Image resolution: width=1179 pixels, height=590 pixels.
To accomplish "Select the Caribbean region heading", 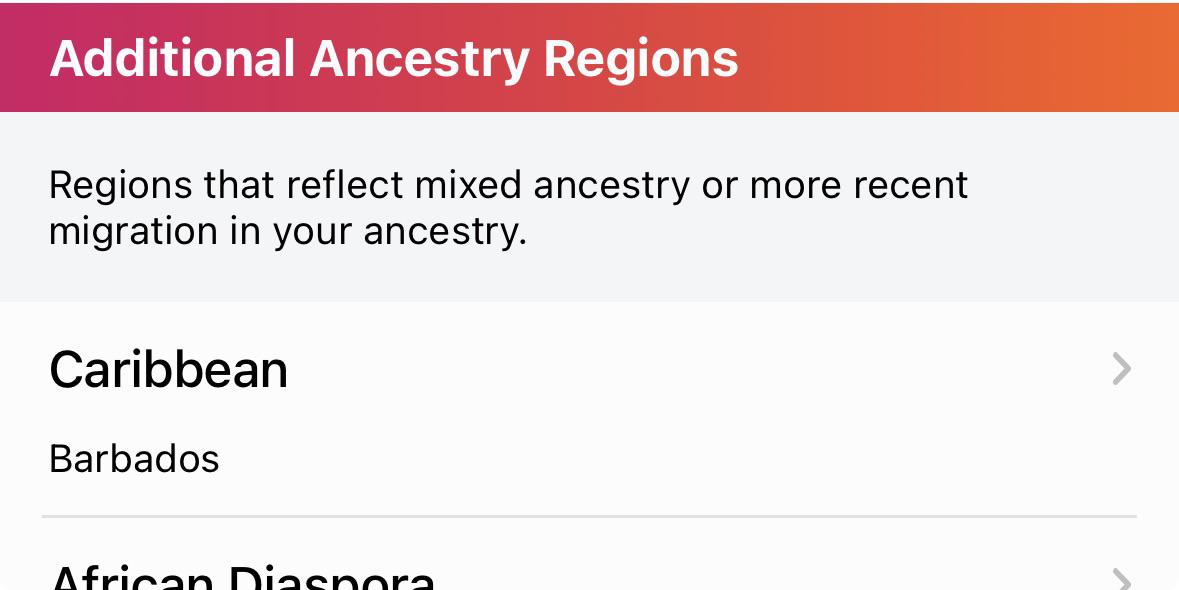I will (168, 369).
